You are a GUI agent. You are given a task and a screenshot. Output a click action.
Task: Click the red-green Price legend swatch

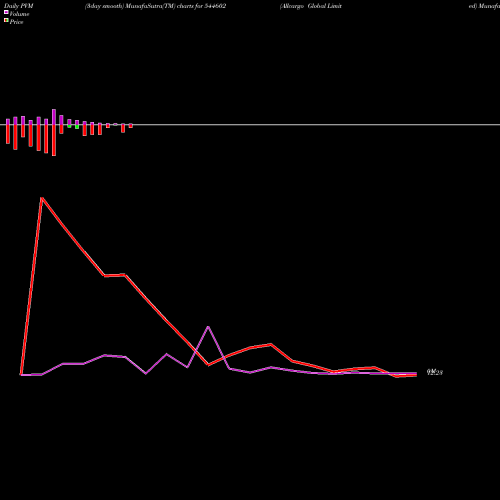click(x=6, y=20)
